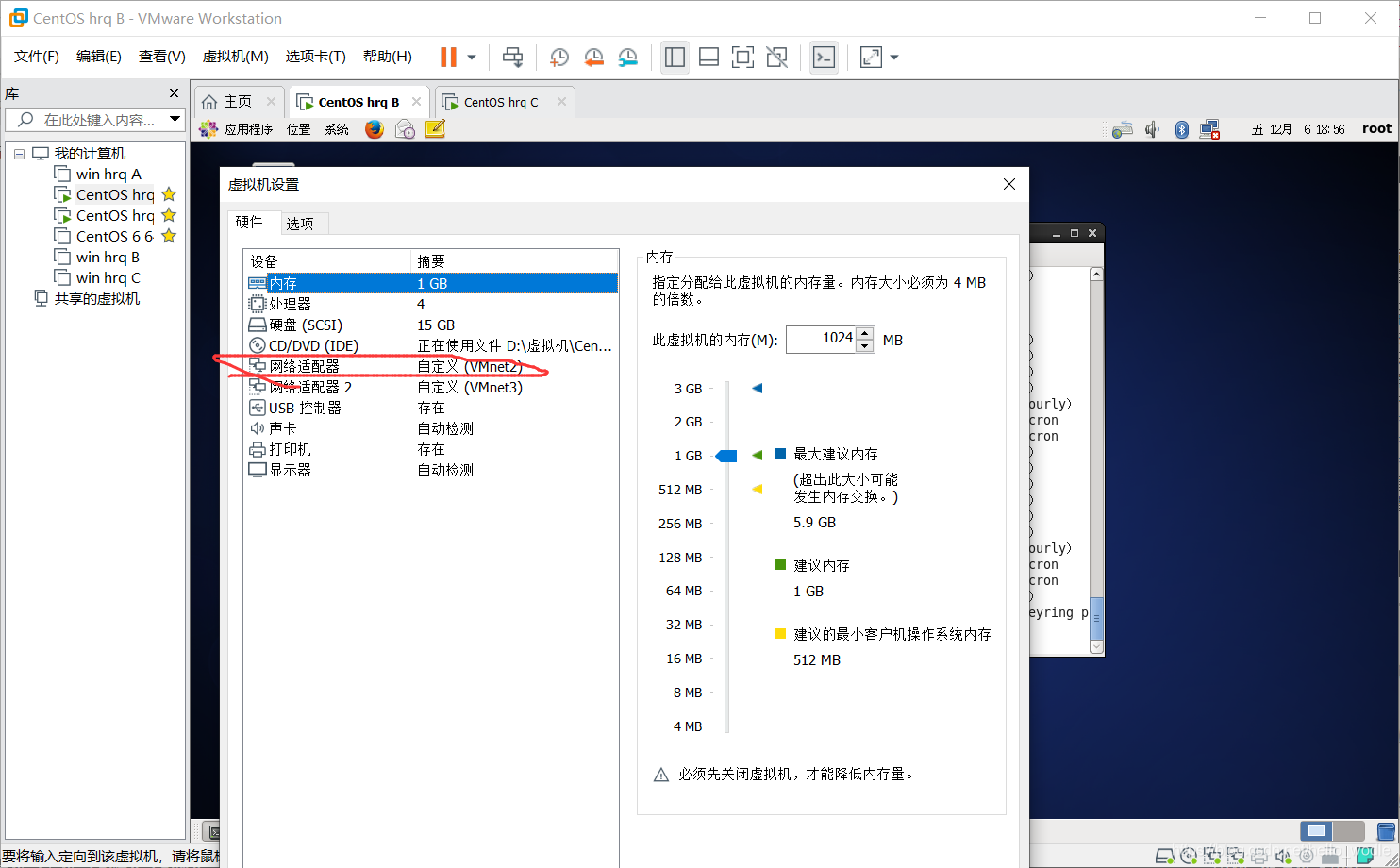Open the library search dropdown arrow
Image resolution: width=1400 pixels, height=868 pixels.
pyautogui.click(x=175, y=120)
